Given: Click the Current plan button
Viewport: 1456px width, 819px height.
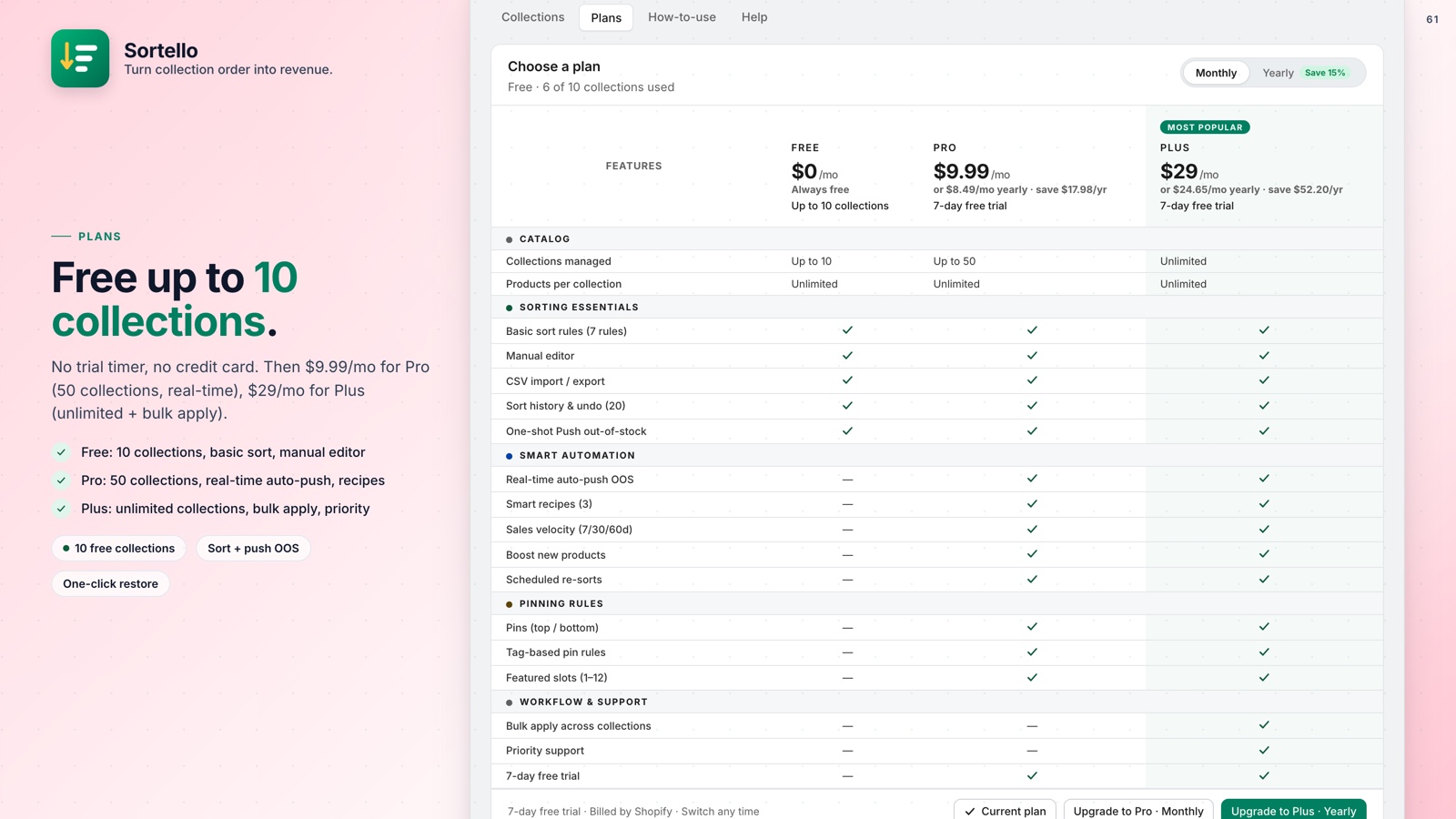Looking at the screenshot, I should point(1005,811).
